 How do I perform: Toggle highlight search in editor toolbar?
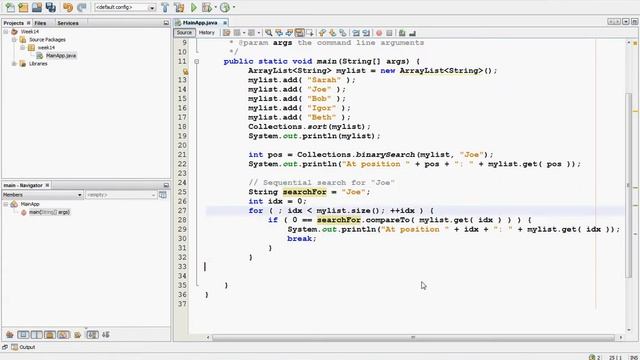coord(299,33)
